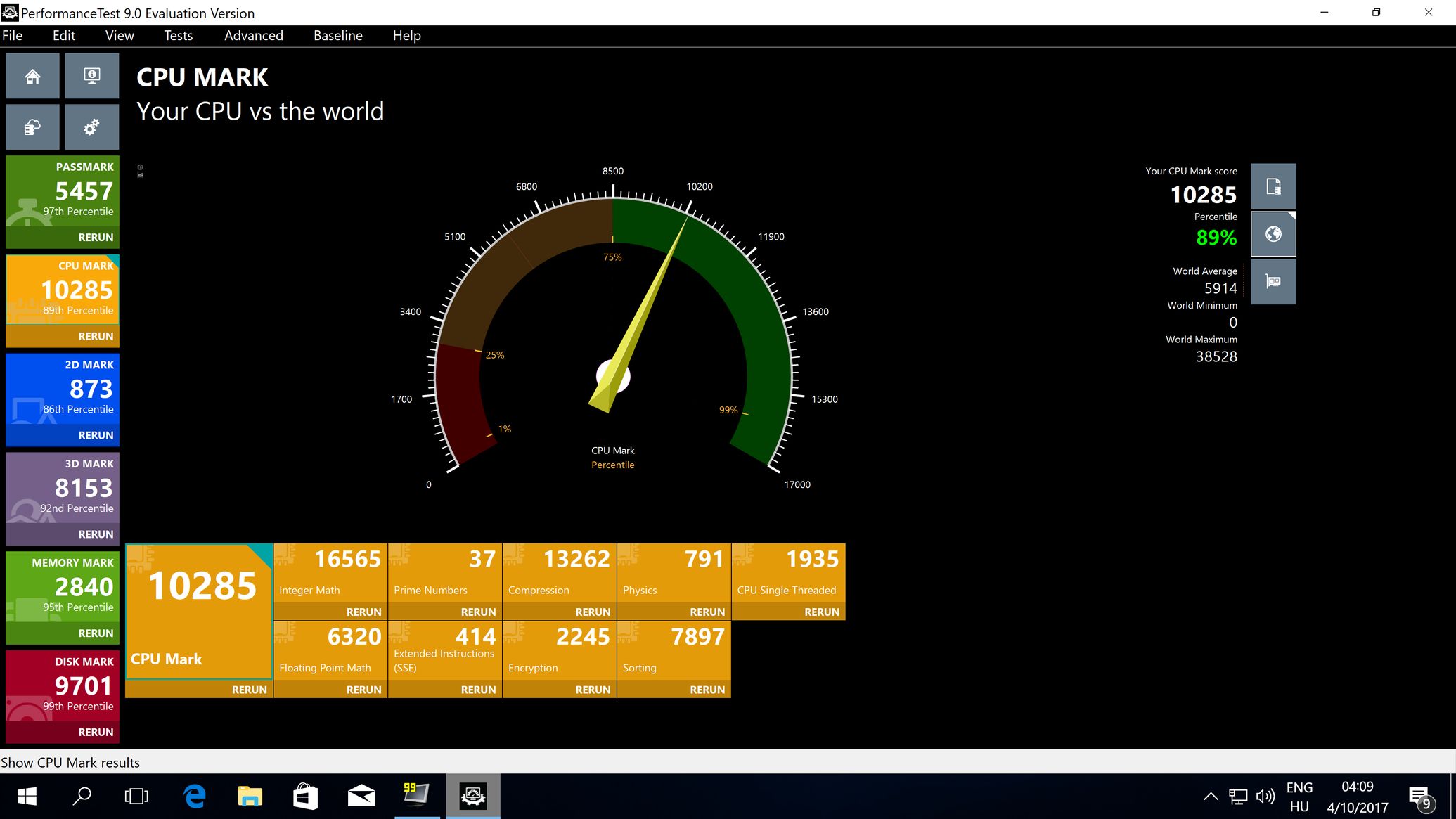The height and width of the screenshot is (819, 1456).
Task: Open the settings gears icon
Action: pyautogui.click(x=92, y=127)
